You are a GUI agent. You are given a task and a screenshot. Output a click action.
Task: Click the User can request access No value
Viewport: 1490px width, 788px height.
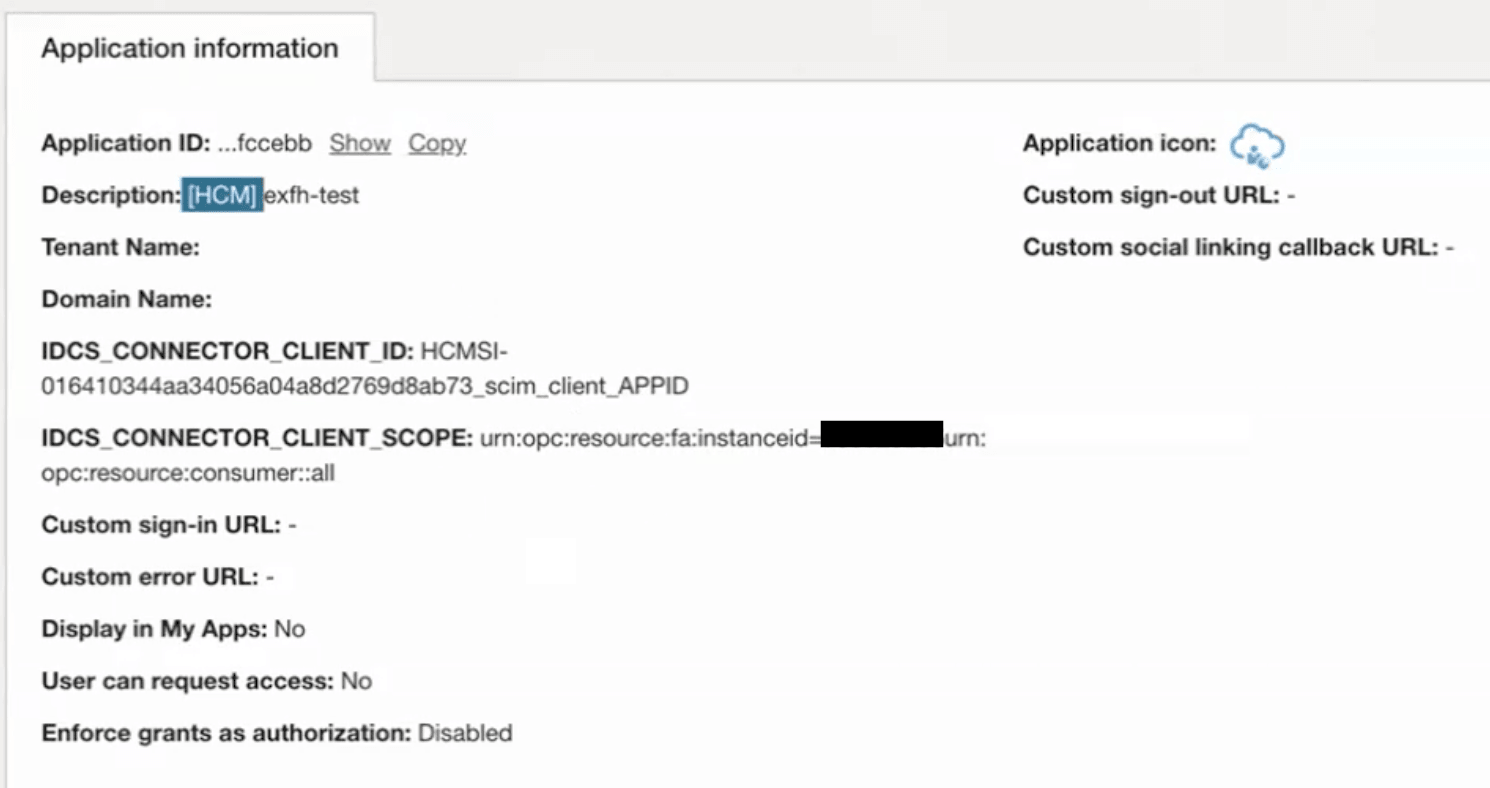pyautogui.click(x=359, y=681)
